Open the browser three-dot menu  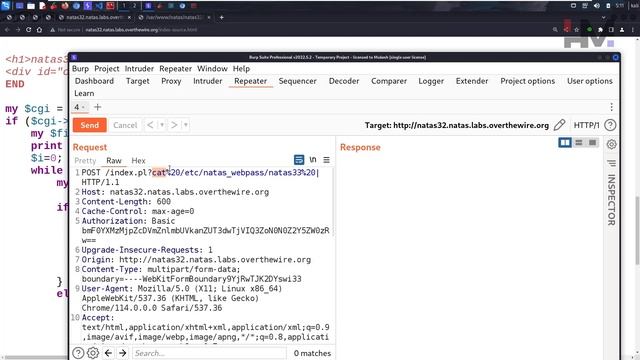pos(633,30)
